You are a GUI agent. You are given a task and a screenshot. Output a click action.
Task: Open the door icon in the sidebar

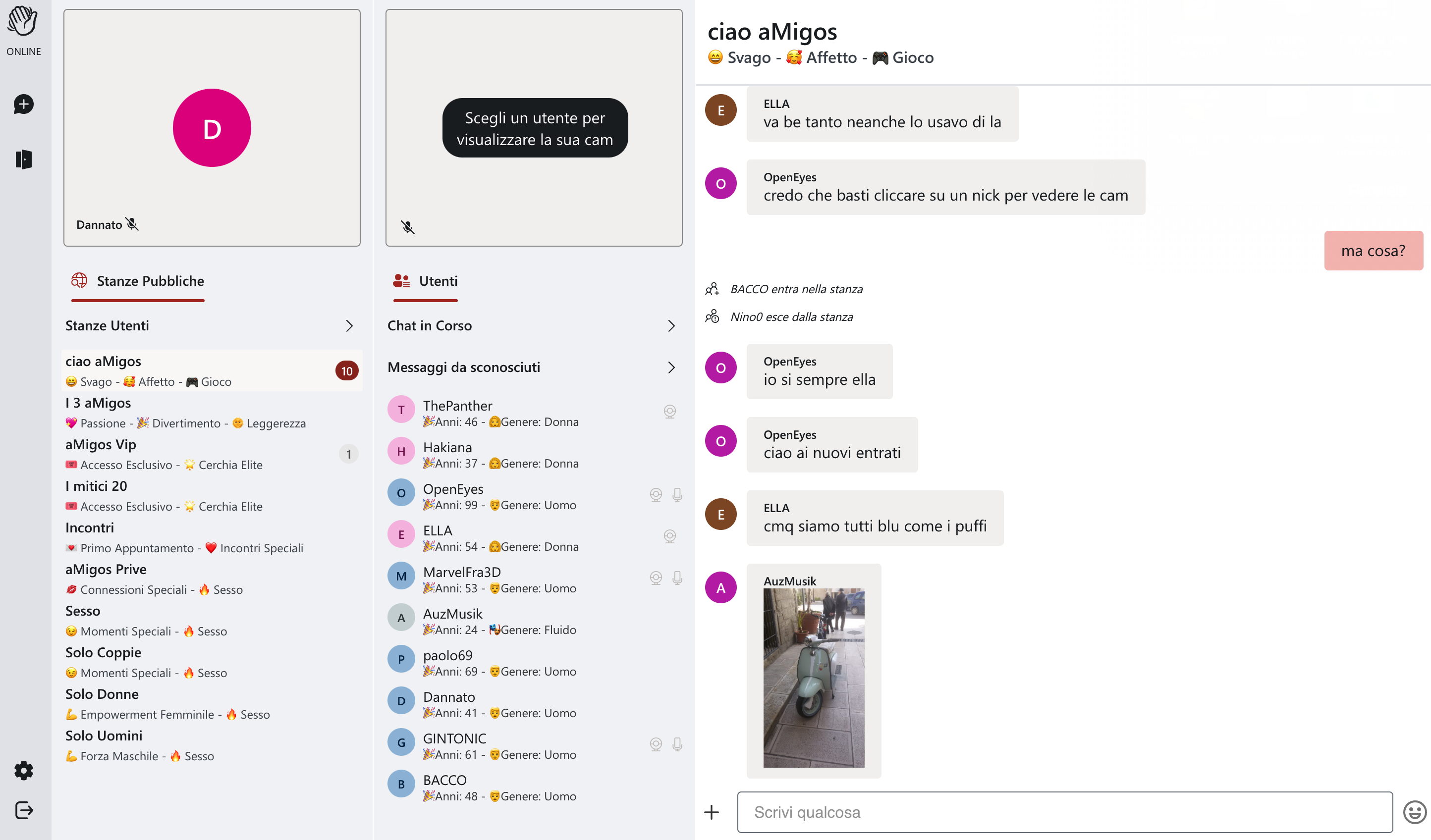point(23,159)
